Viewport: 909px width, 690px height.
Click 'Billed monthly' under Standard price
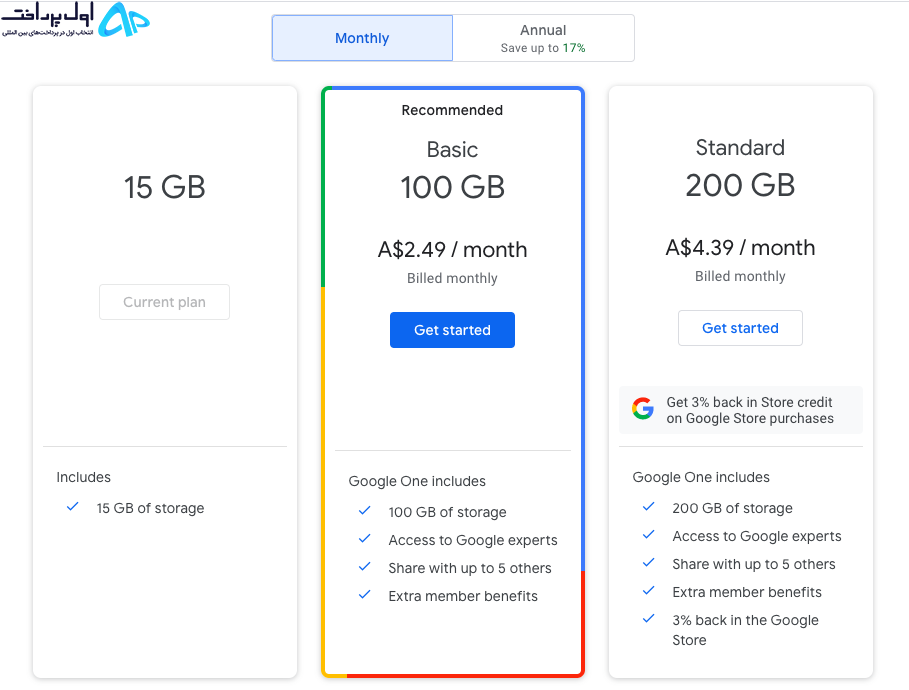740,277
